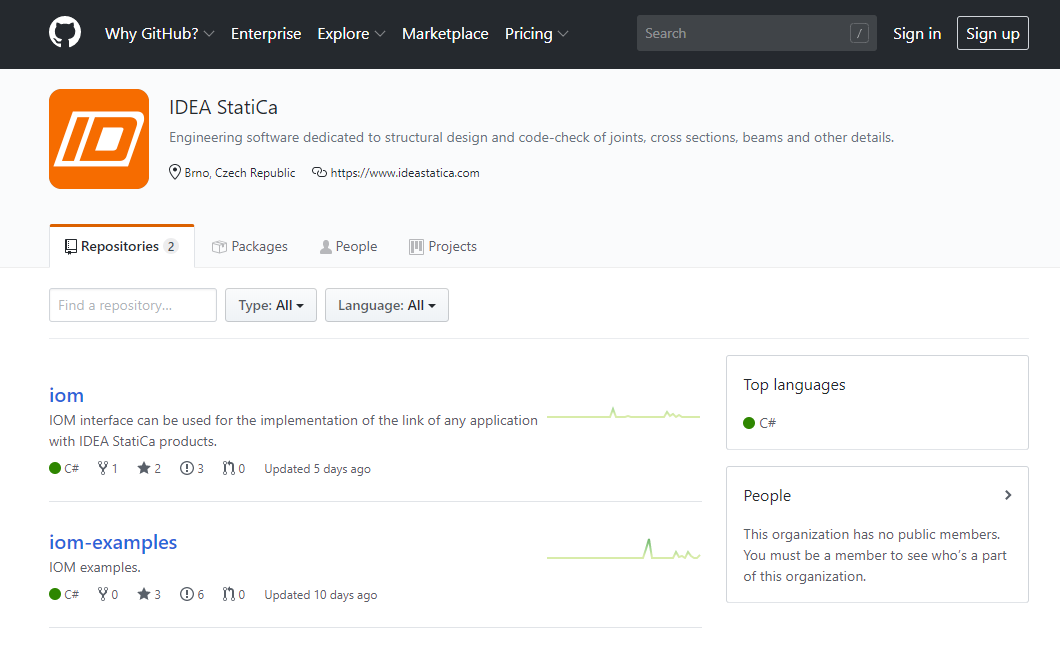The width and height of the screenshot is (1060, 654).
Task: Click inside the Find a repository field
Action: click(132, 304)
